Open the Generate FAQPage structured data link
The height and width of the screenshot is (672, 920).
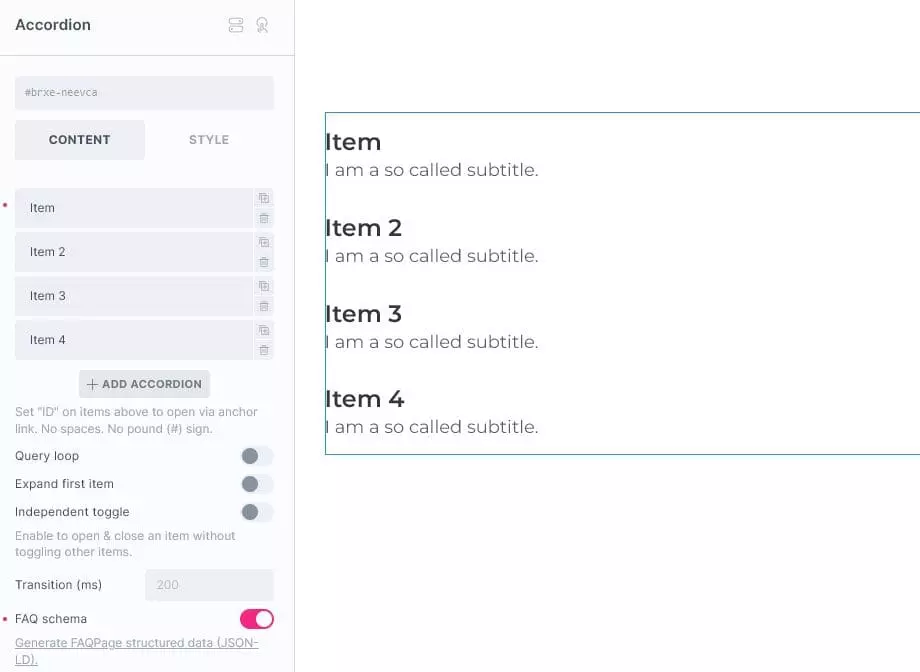point(137,651)
